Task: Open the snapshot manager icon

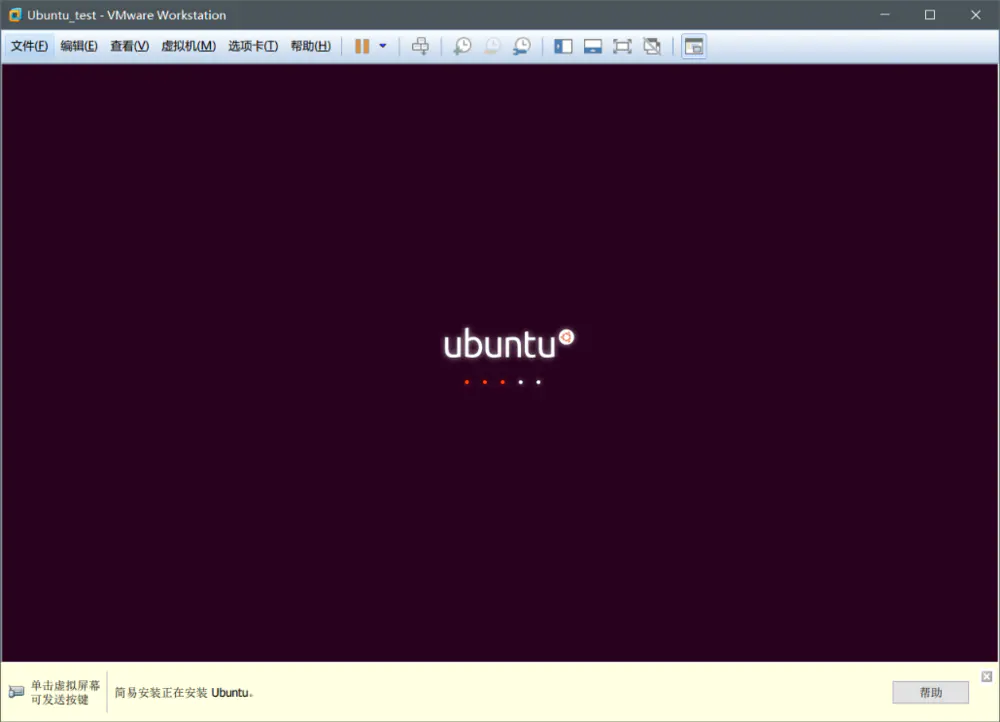Action: [x=522, y=46]
